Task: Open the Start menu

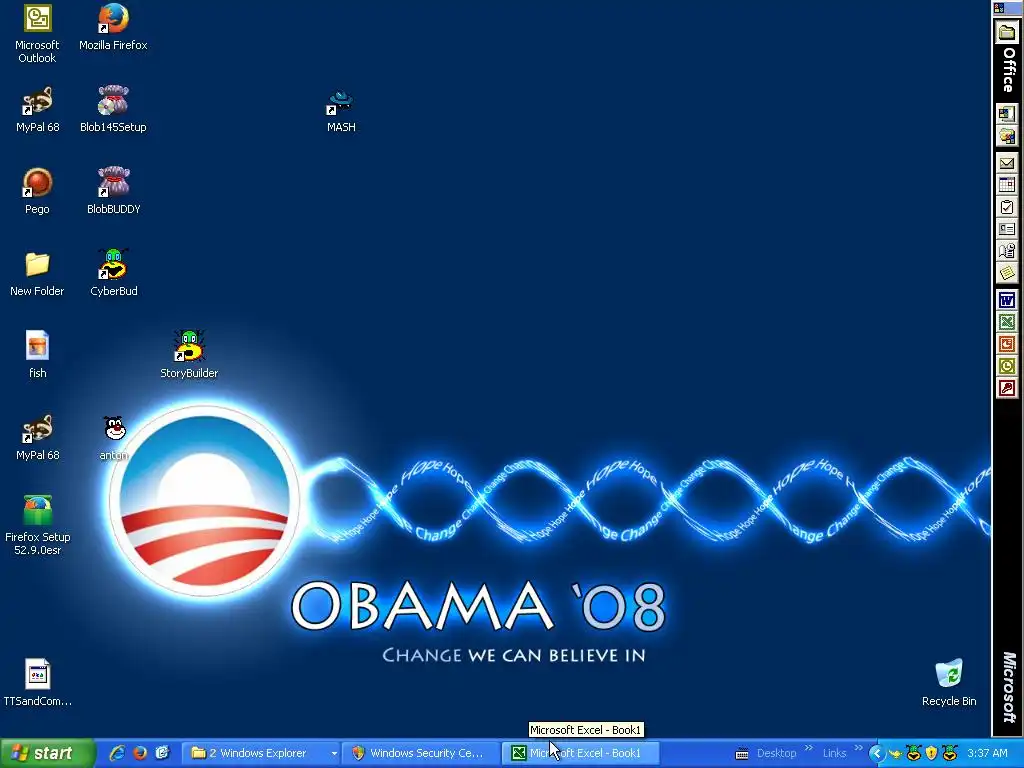Action: click(x=46, y=753)
